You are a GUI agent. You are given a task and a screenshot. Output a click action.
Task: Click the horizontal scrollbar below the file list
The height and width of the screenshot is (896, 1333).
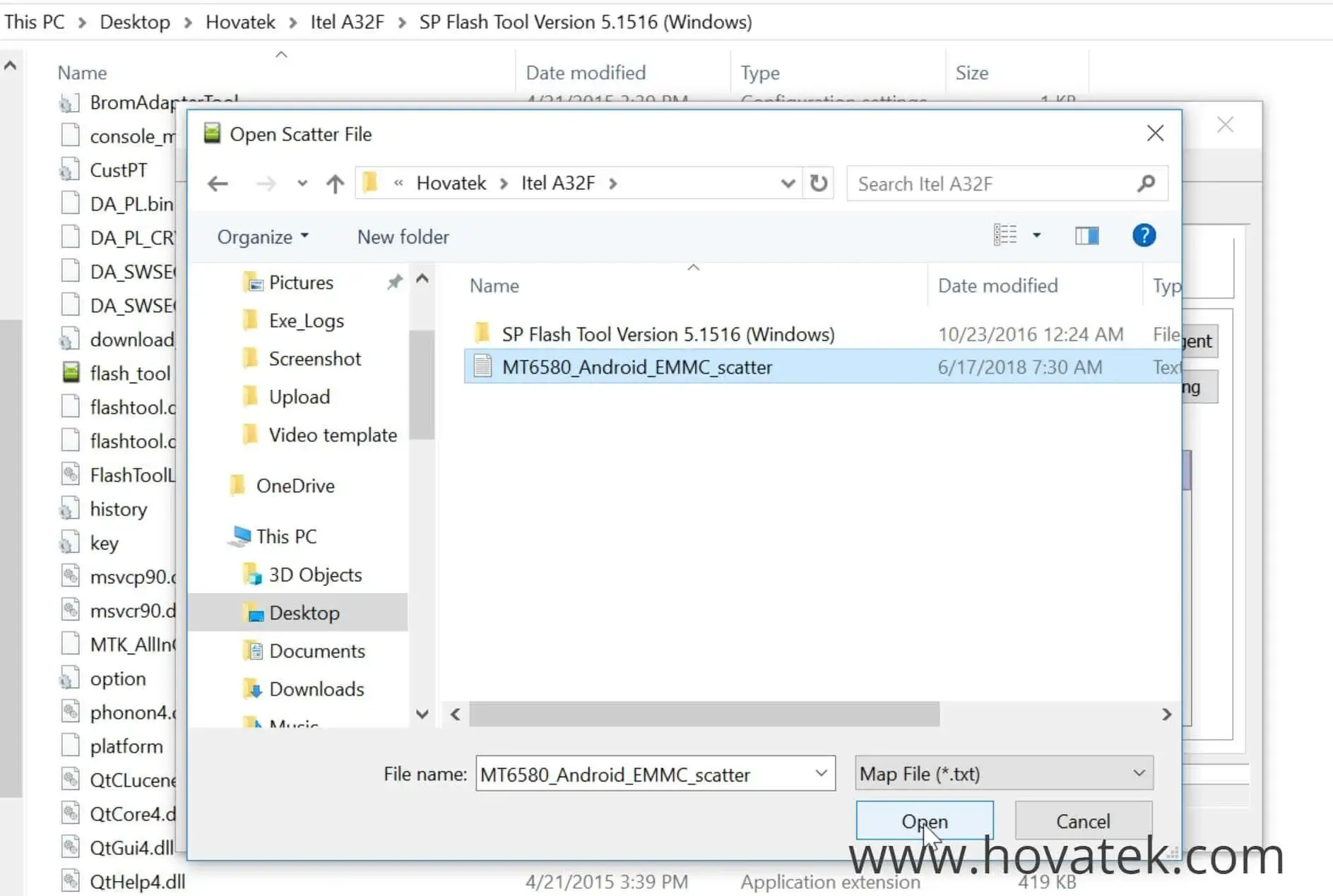tap(706, 715)
